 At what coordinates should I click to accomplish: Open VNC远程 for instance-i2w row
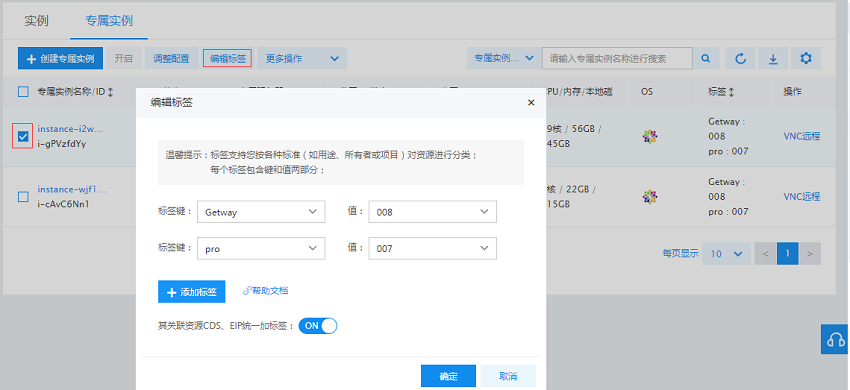point(802,136)
